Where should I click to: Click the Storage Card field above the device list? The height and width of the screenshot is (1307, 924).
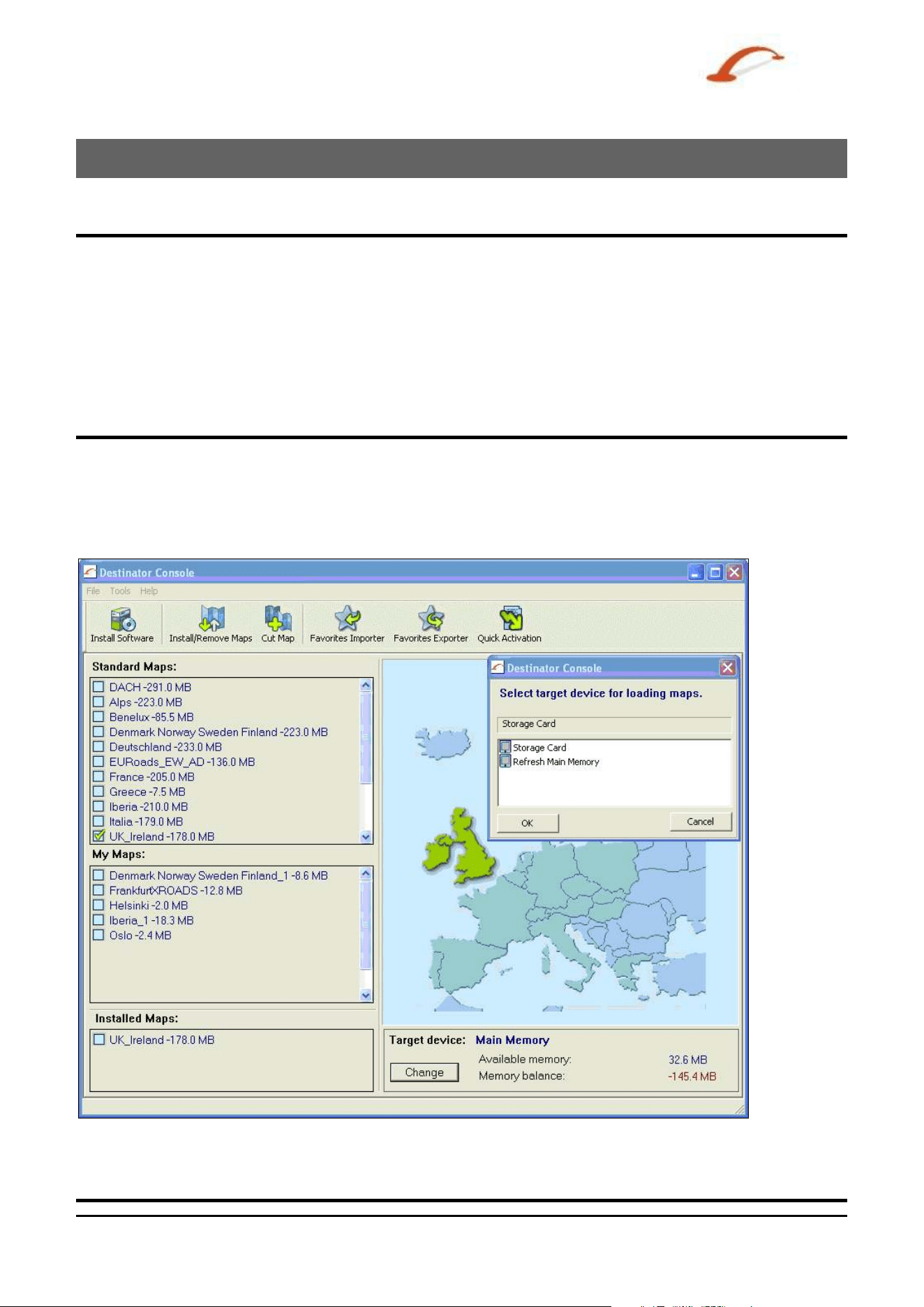[614, 724]
